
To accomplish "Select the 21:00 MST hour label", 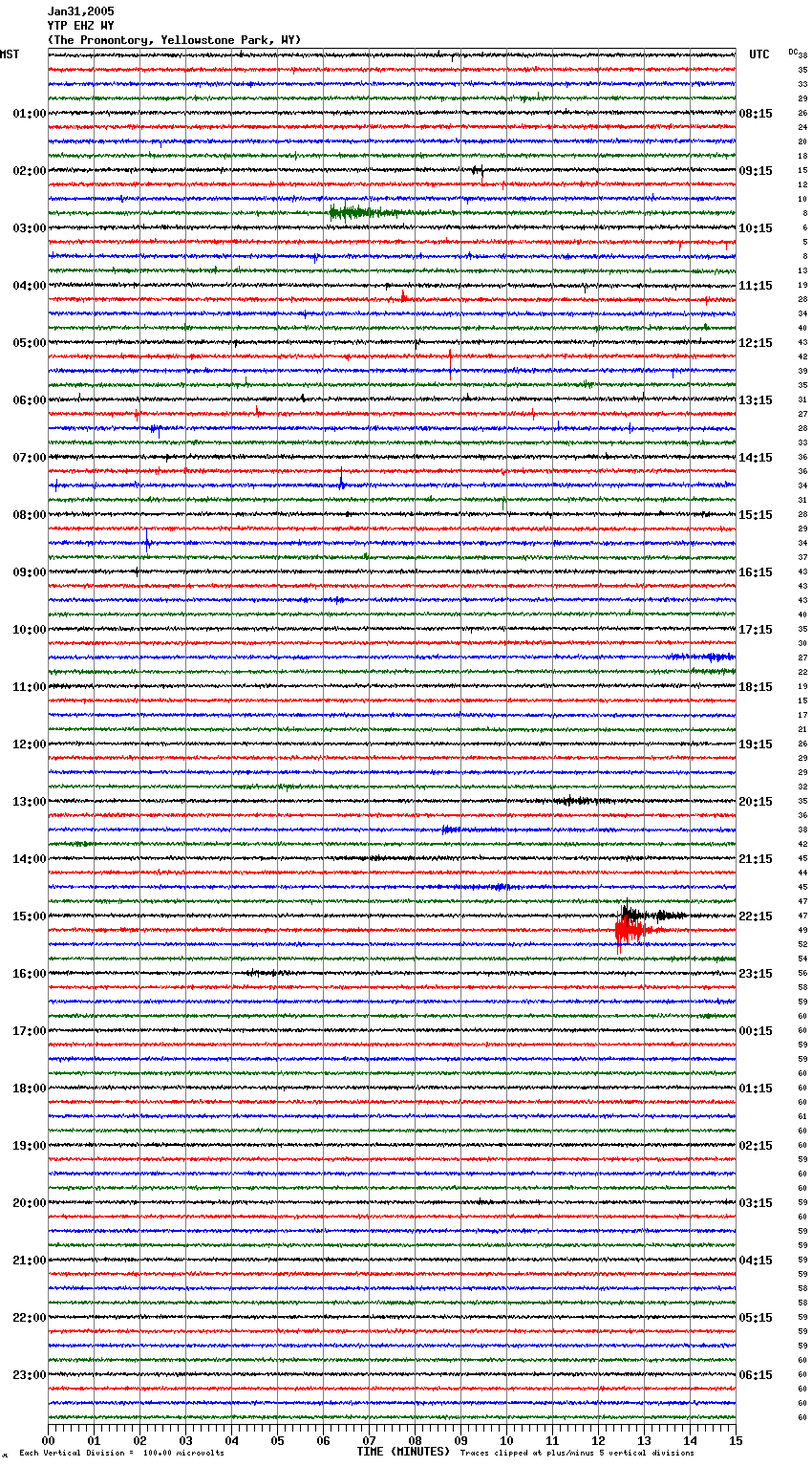I will pyautogui.click(x=30, y=1261).
